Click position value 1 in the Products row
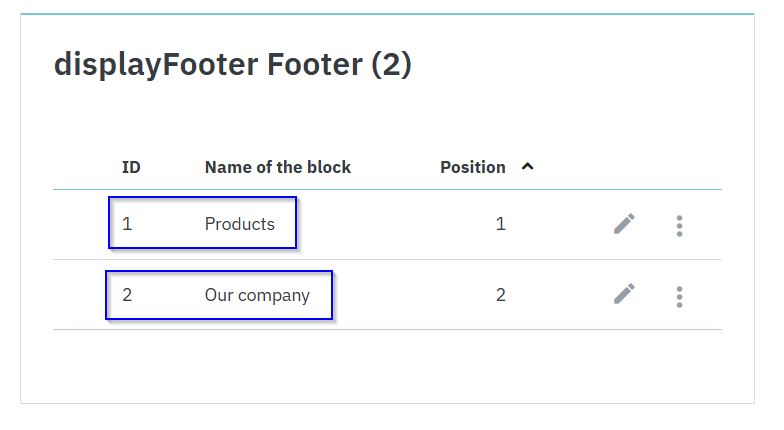The width and height of the screenshot is (784, 430). 500,224
